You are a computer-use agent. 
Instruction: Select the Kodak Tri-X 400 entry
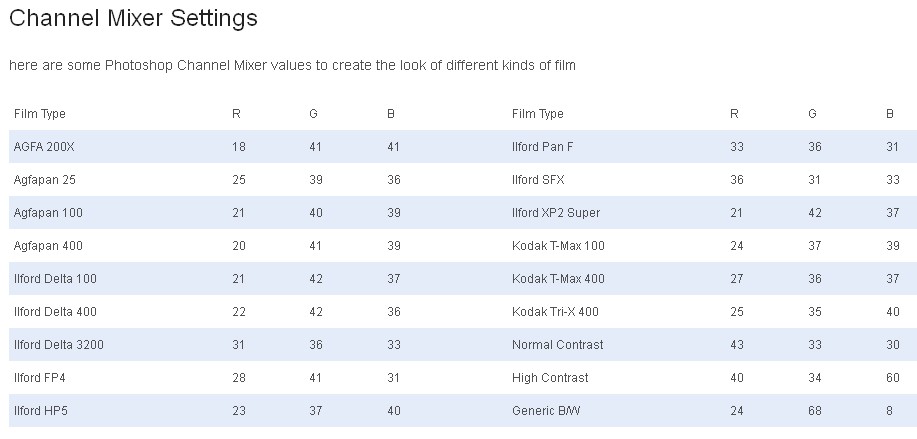pos(555,312)
